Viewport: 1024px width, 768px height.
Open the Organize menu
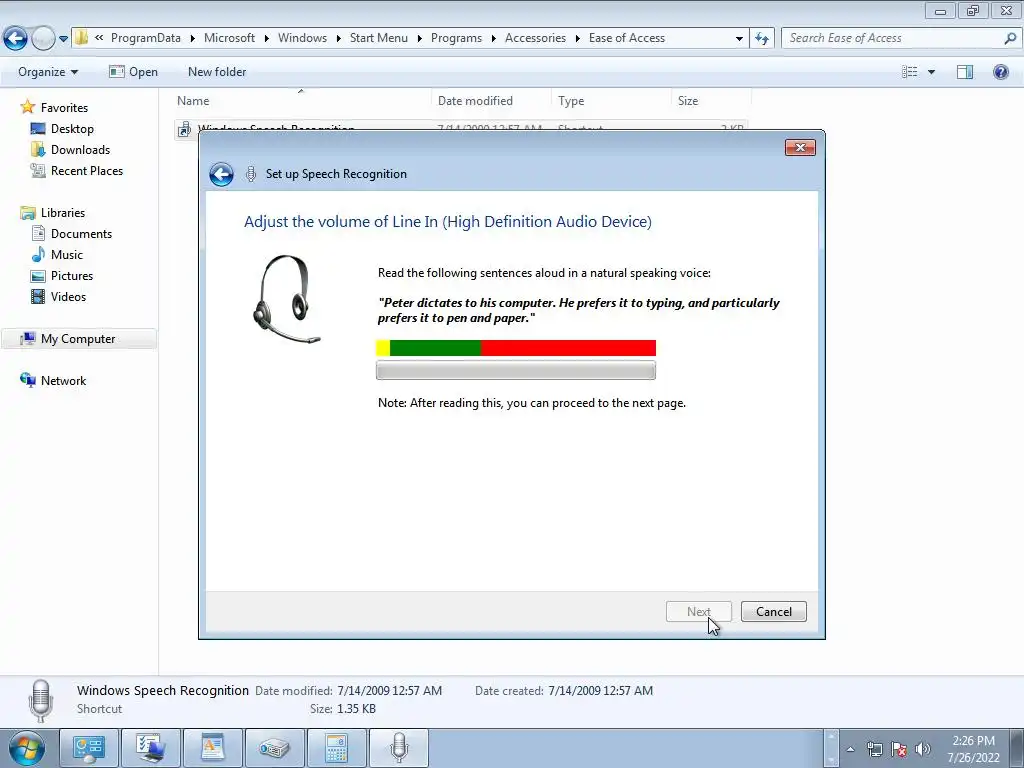point(48,72)
